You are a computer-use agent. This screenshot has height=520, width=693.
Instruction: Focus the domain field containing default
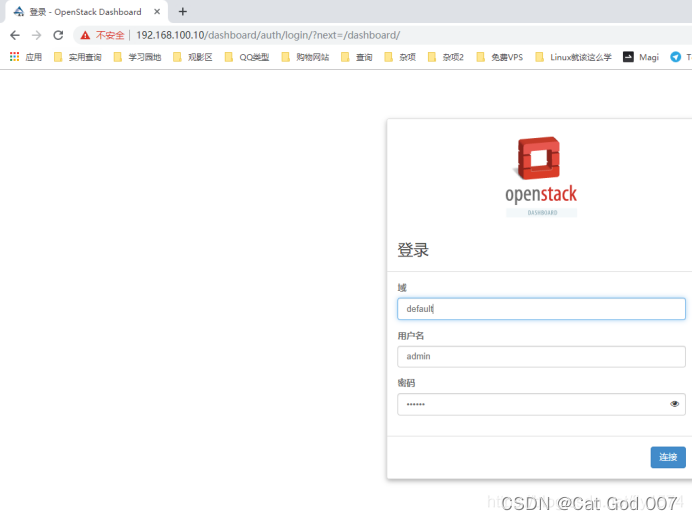(541, 309)
